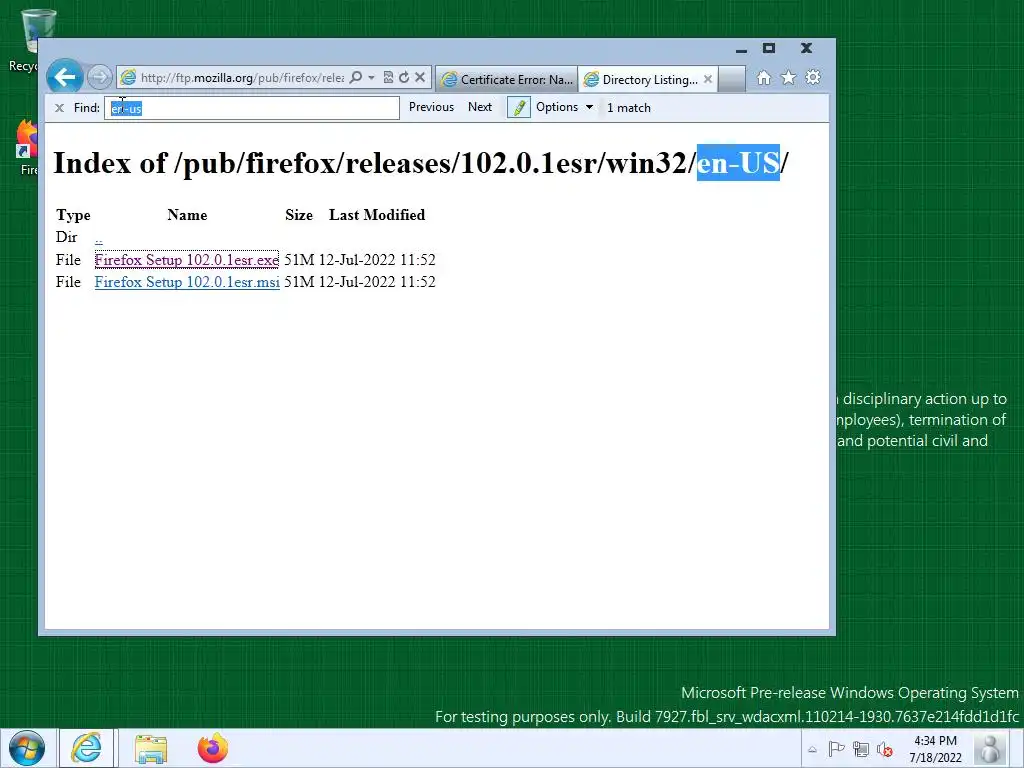The height and width of the screenshot is (768, 1024).
Task: Go back with the browser Back arrow
Action: click(x=65, y=78)
